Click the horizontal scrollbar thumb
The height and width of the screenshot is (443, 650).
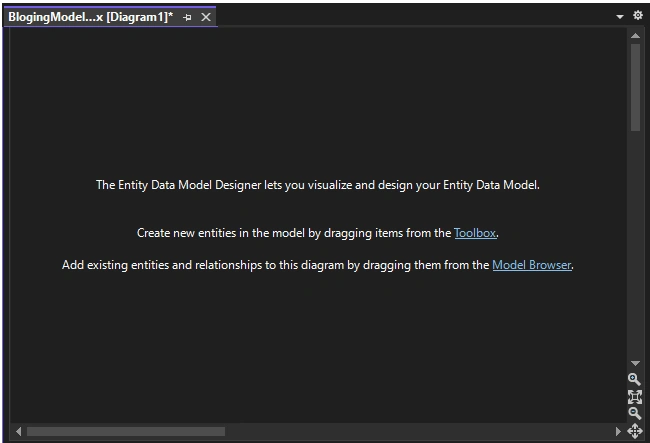pyautogui.click(x=126, y=431)
